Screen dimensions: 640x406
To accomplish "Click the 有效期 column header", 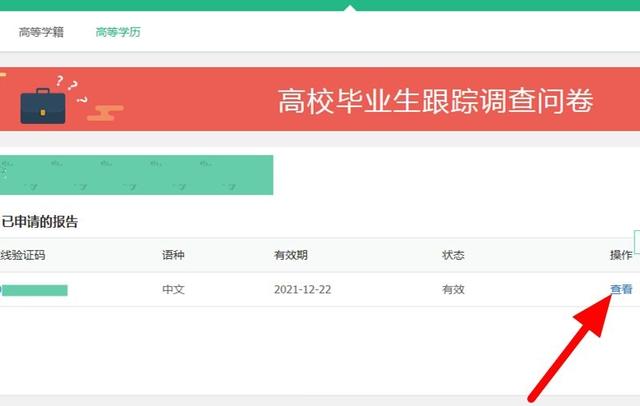I will (292, 255).
